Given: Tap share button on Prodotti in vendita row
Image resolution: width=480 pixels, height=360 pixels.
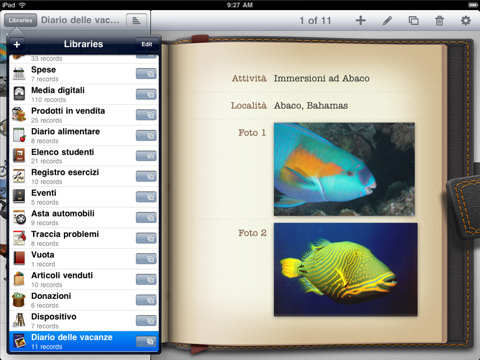Looking at the screenshot, I should 146,115.
